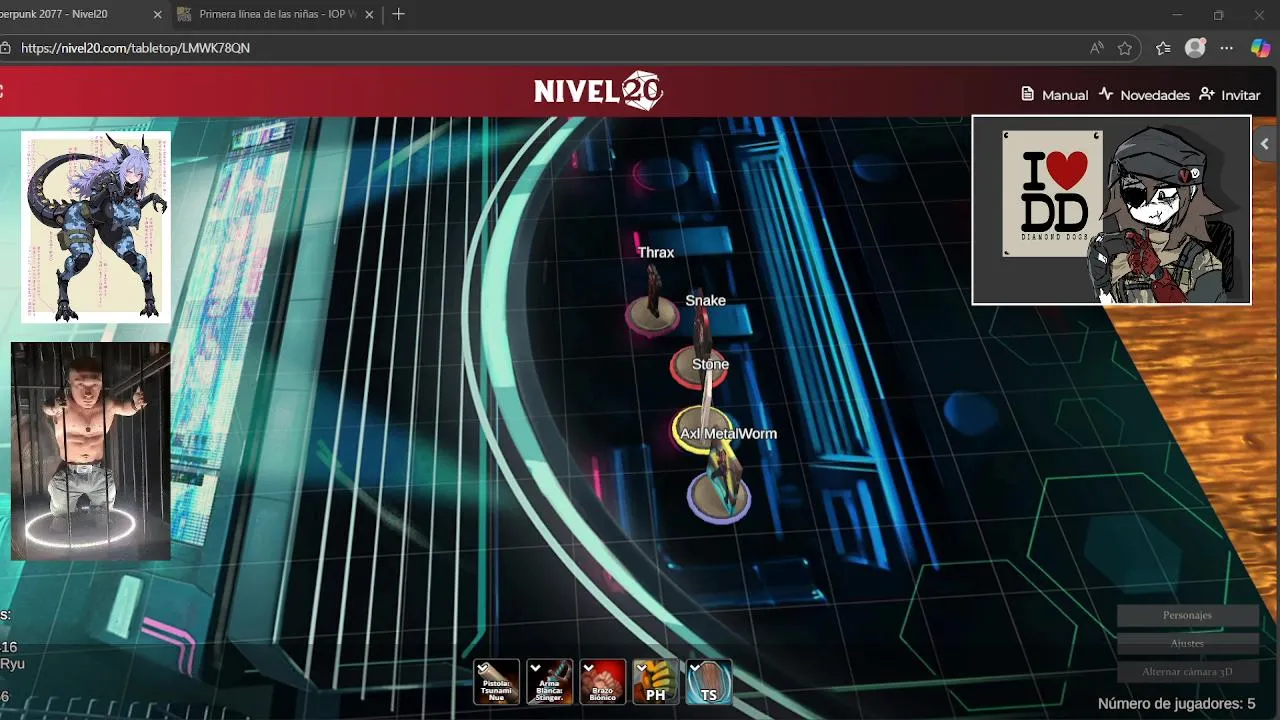Open the caged man image
1280x720 pixels.
point(91,451)
